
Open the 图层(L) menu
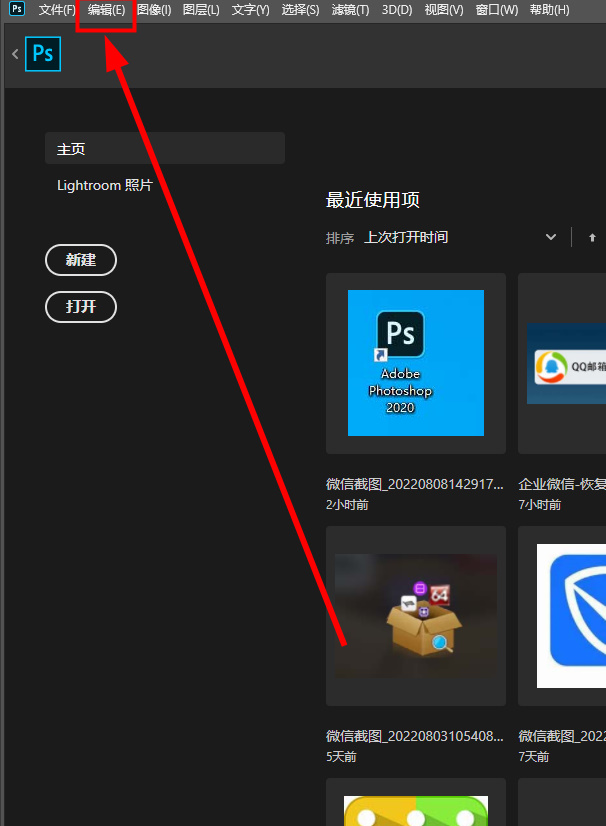[x=201, y=10]
